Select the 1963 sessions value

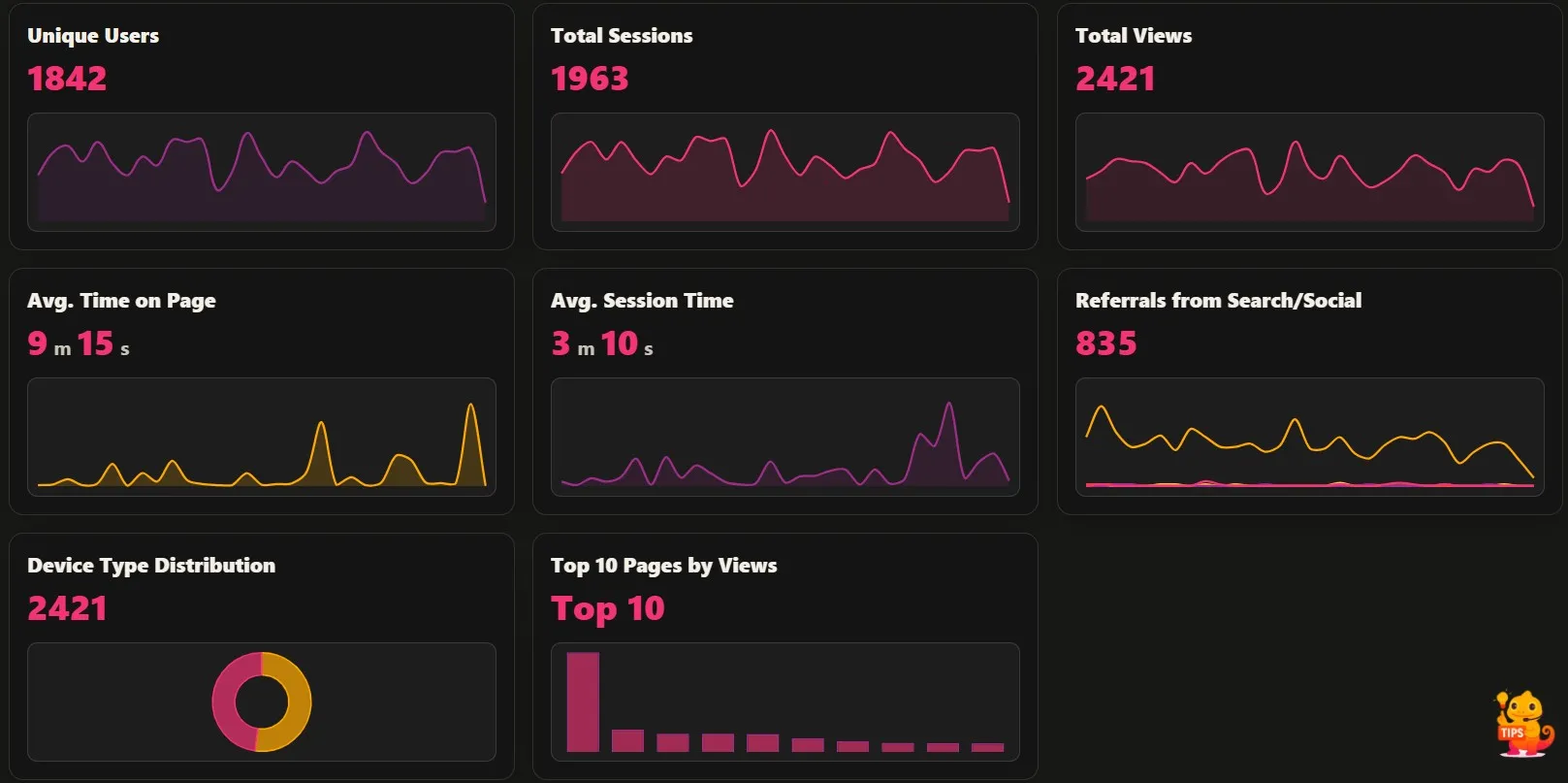[x=590, y=79]
